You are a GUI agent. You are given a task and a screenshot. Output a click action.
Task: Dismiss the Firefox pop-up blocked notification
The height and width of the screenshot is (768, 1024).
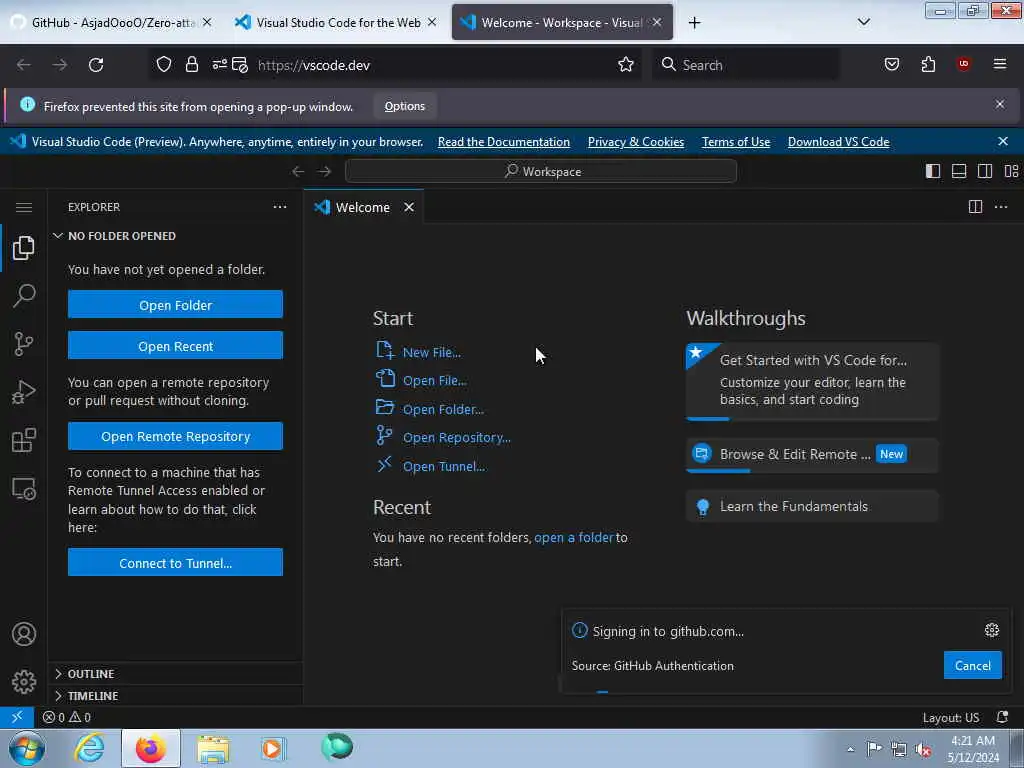(x=1000, y=104)
